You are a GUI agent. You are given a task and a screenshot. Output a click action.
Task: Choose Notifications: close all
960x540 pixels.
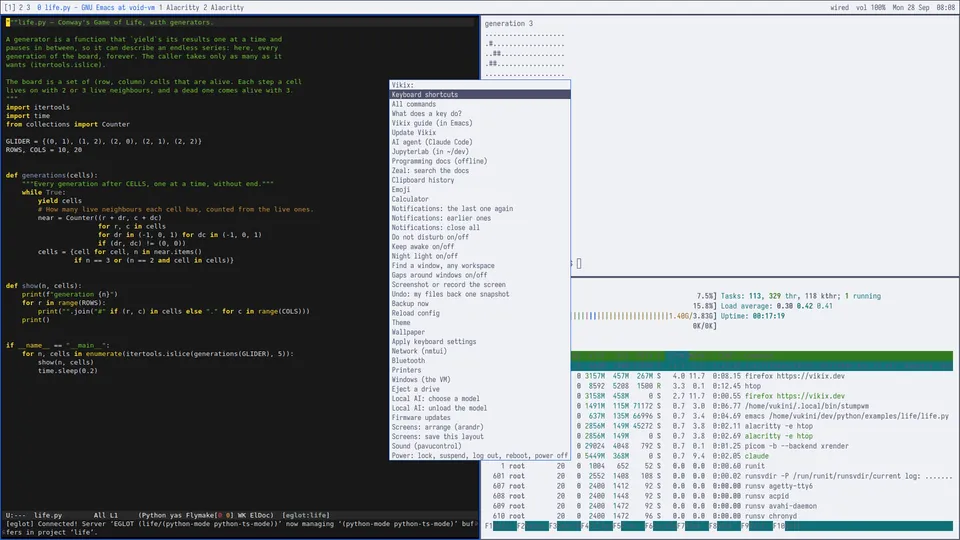click(x=480, y=228)
